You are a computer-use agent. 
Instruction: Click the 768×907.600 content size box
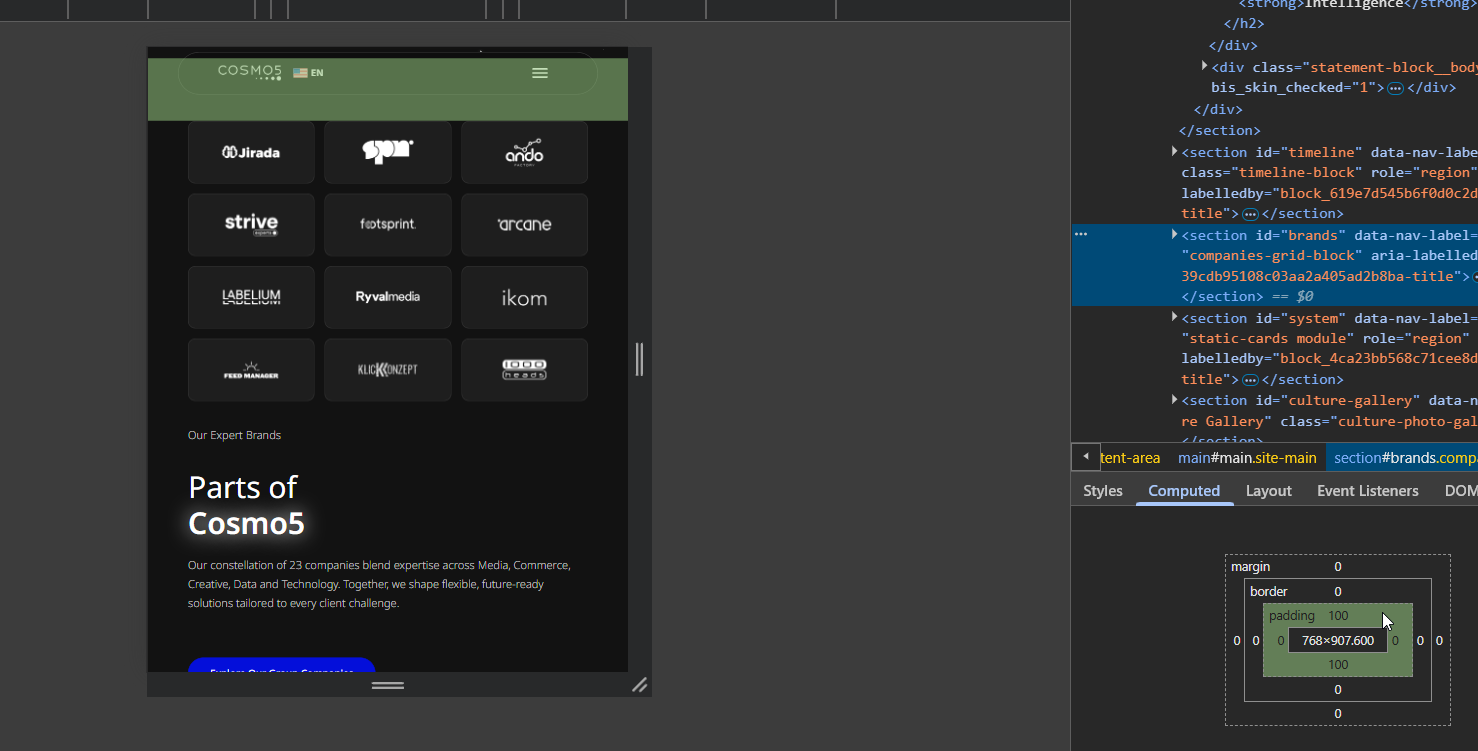[1338, 641]
